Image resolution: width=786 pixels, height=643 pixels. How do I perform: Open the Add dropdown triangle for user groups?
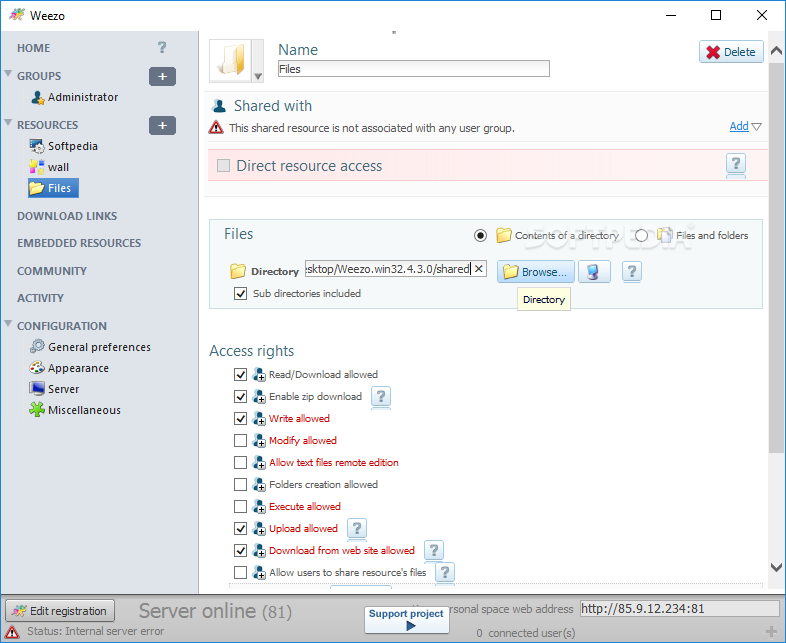(x=757, y=127)
